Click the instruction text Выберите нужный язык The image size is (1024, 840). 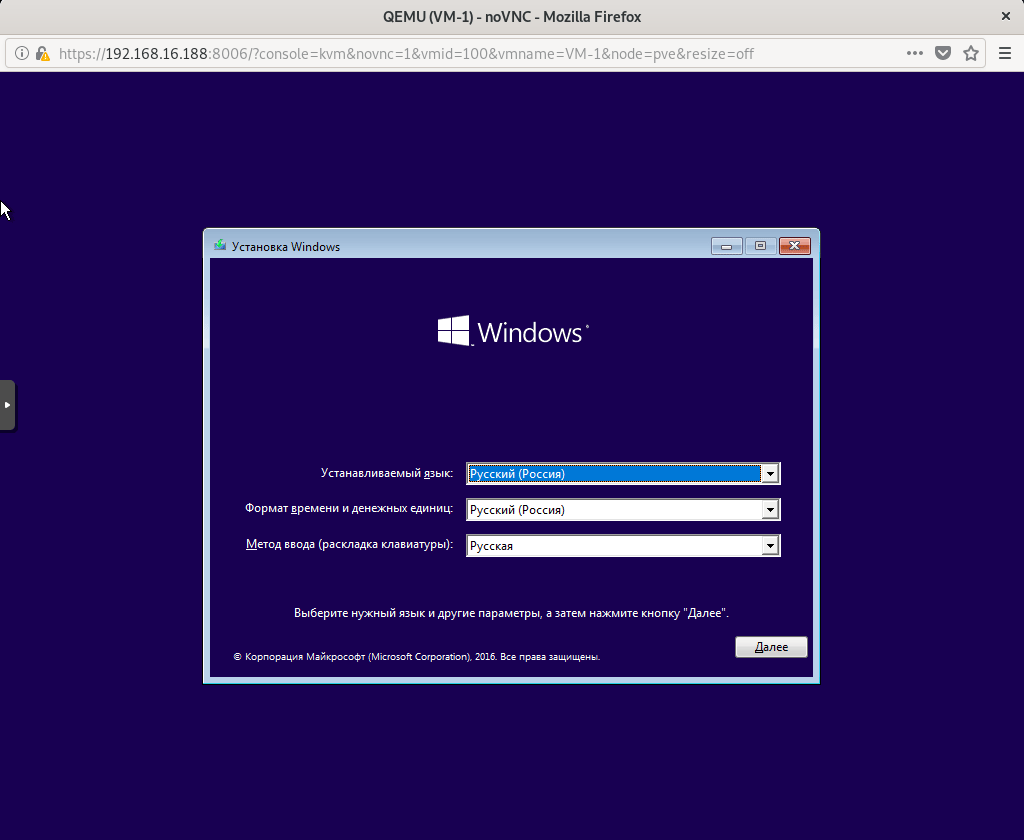[x=511, y=613]
